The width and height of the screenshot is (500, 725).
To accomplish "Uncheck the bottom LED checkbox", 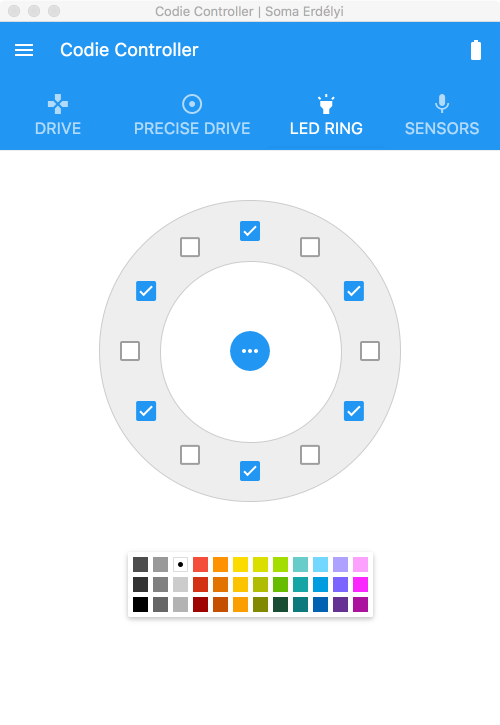I will coord(250,471).
